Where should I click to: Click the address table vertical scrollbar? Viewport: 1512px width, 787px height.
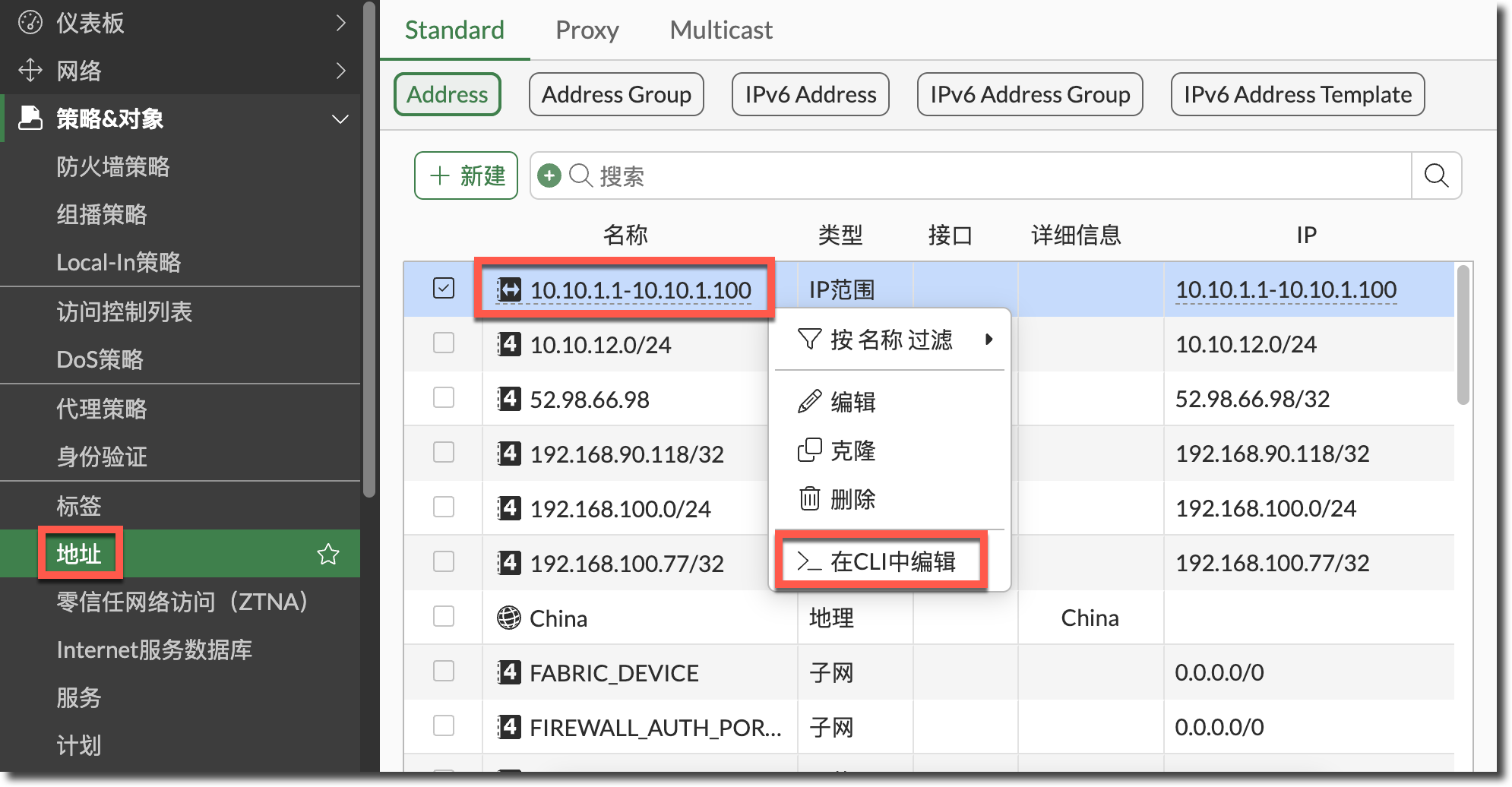[1463, 334]
